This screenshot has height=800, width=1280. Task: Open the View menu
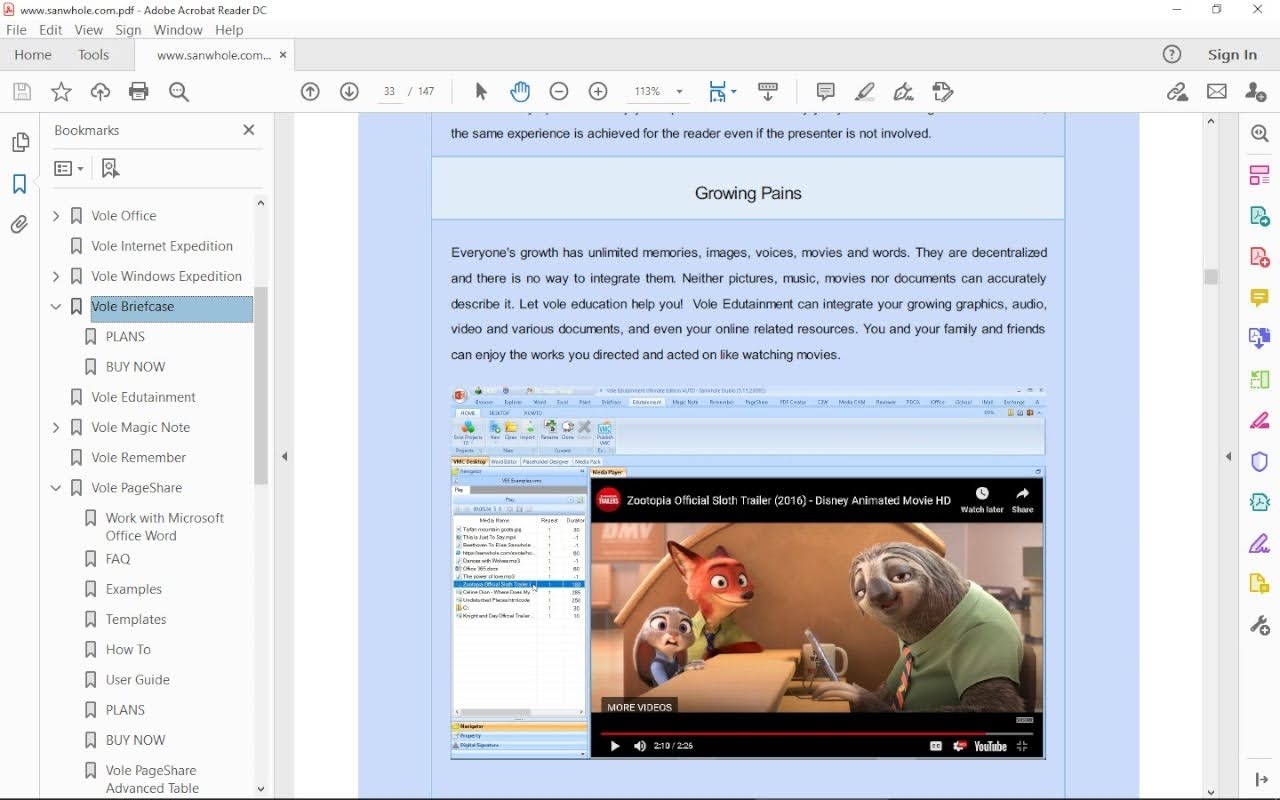pos(89,30)
